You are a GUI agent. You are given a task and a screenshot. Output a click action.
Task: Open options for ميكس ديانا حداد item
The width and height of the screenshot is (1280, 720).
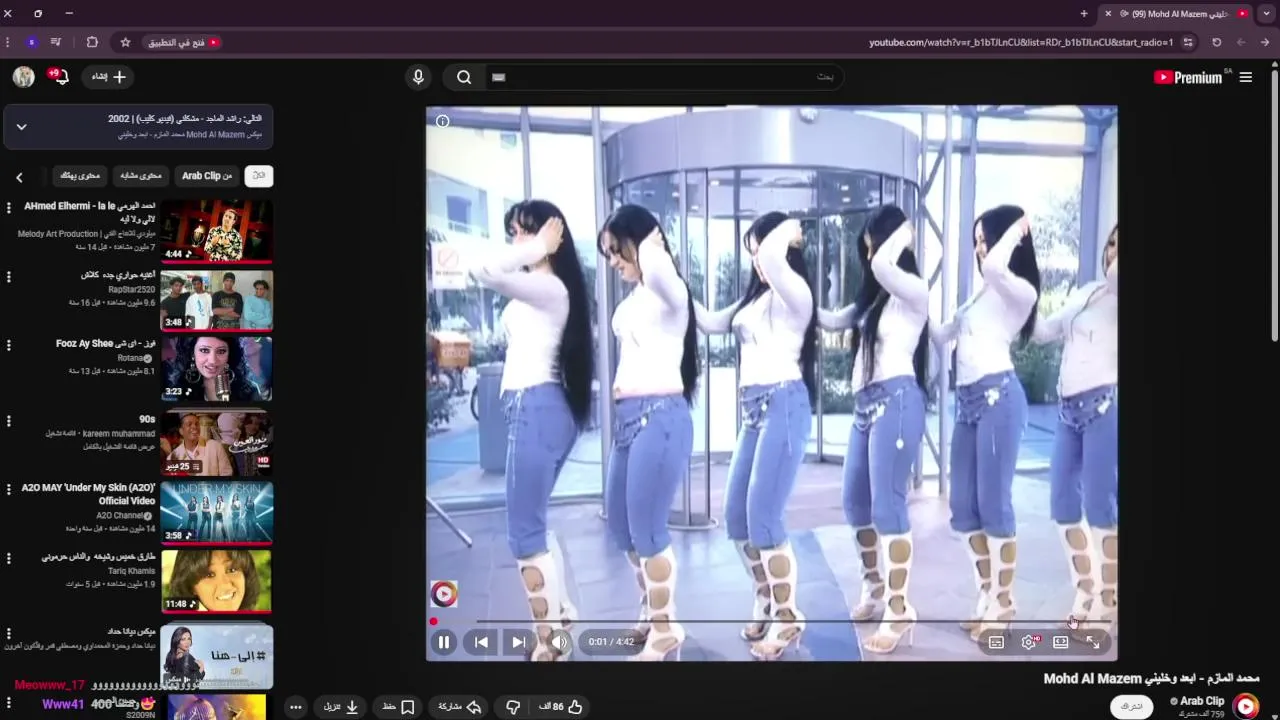[9, 633]
